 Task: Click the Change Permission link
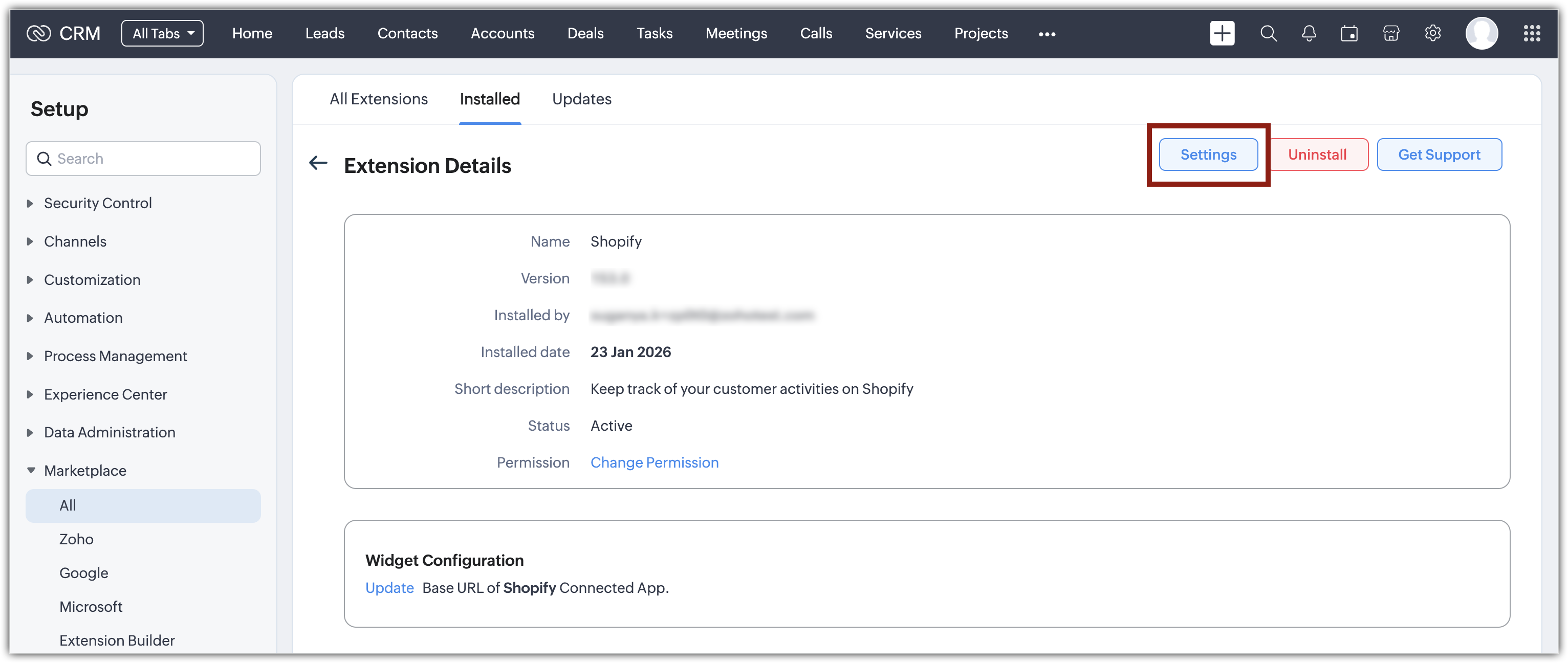click(x=655, y=462)
